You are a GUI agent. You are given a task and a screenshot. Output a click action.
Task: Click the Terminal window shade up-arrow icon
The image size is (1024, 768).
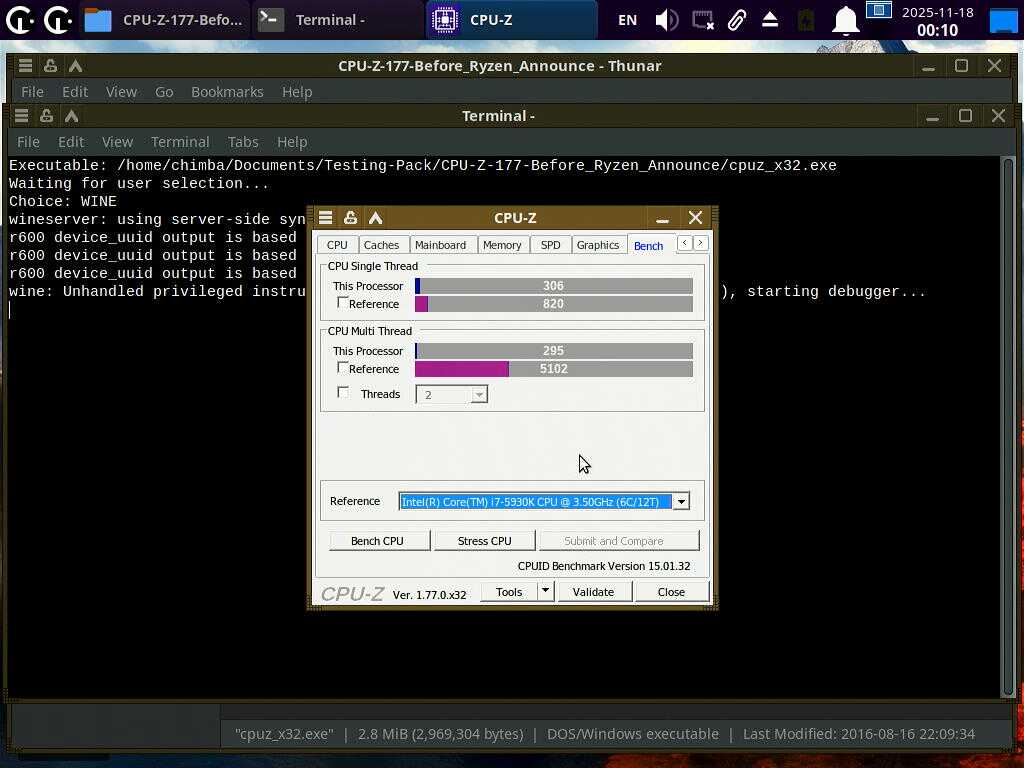coord(71,116)
